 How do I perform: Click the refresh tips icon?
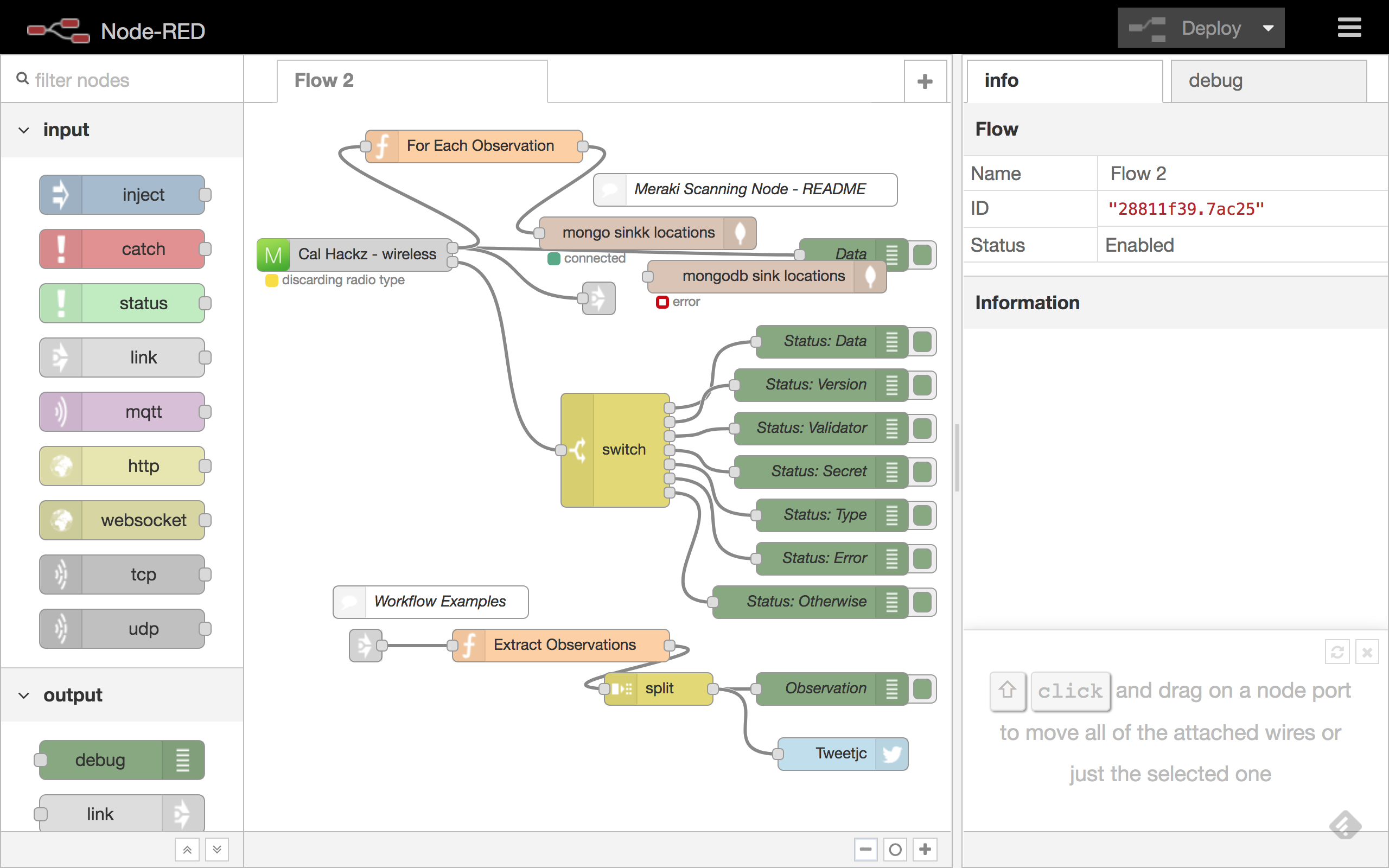point(1337,652)
